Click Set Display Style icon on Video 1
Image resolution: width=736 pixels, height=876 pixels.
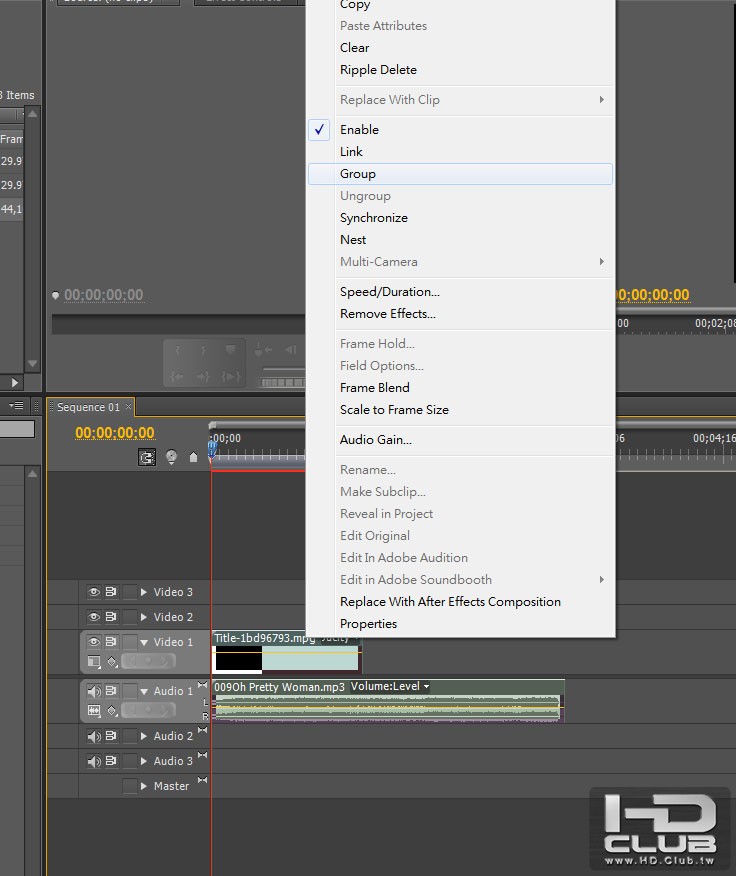click(94, 661)
